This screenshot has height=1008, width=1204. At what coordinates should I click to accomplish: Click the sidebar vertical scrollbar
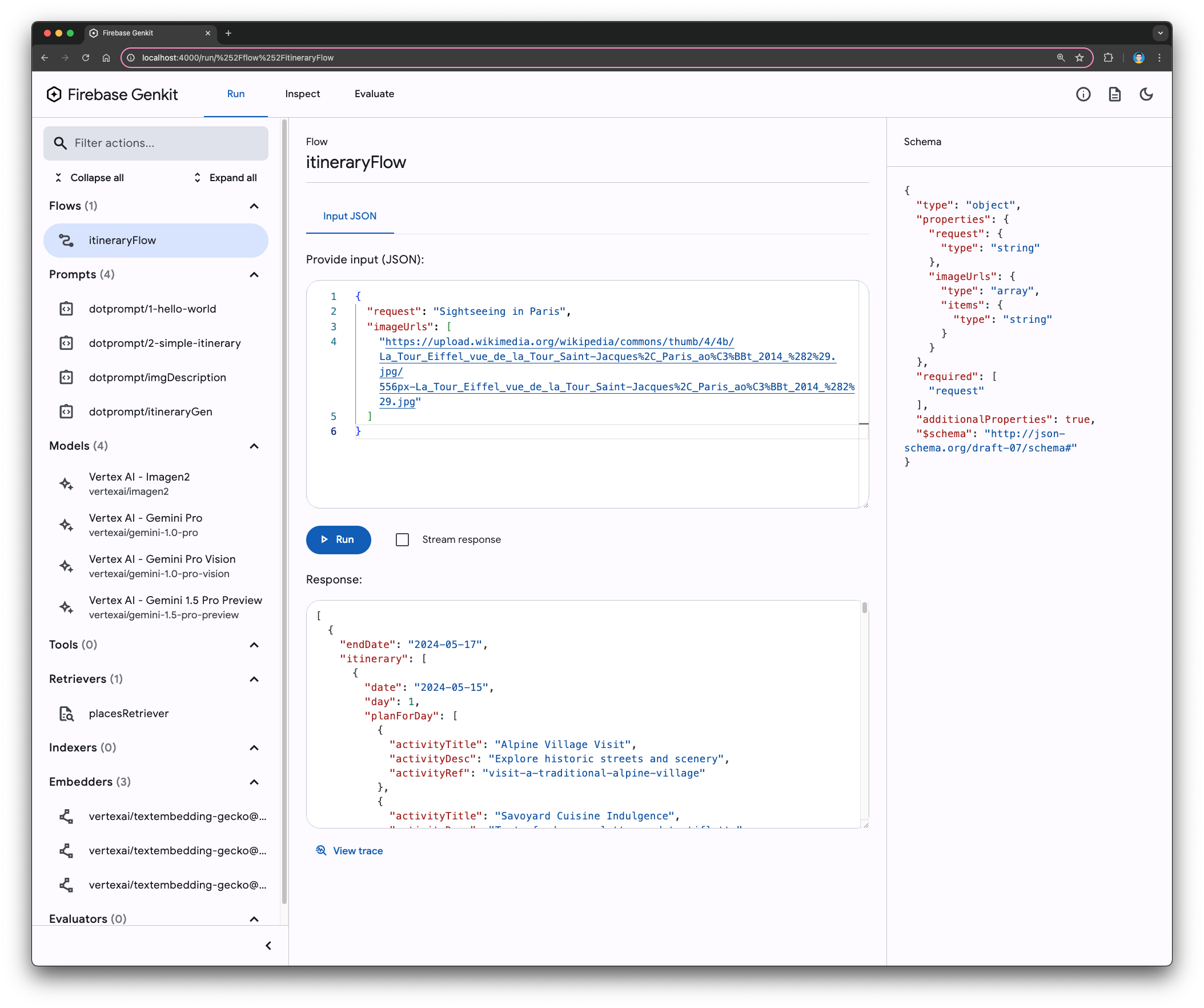click(x=284, y=512)
